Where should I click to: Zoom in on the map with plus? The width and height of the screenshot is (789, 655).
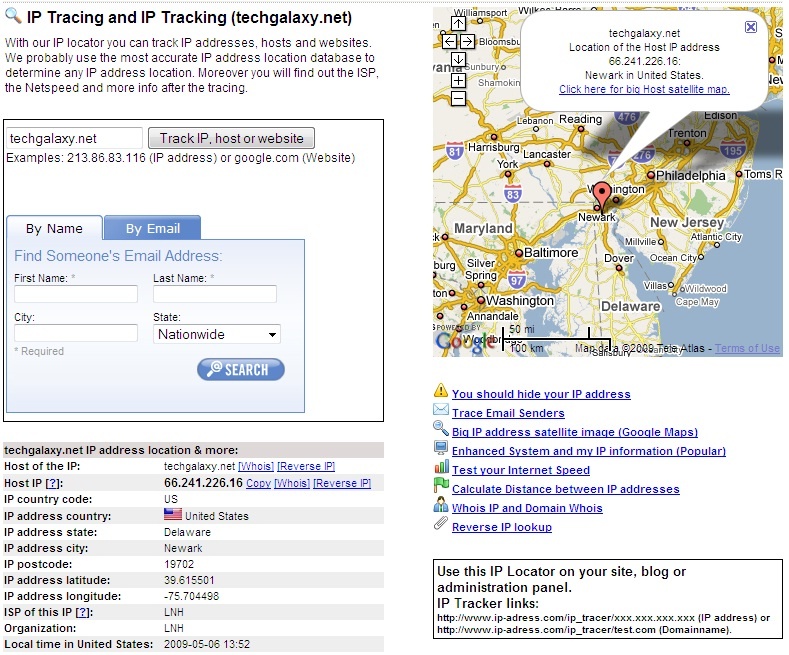(458, 80)
